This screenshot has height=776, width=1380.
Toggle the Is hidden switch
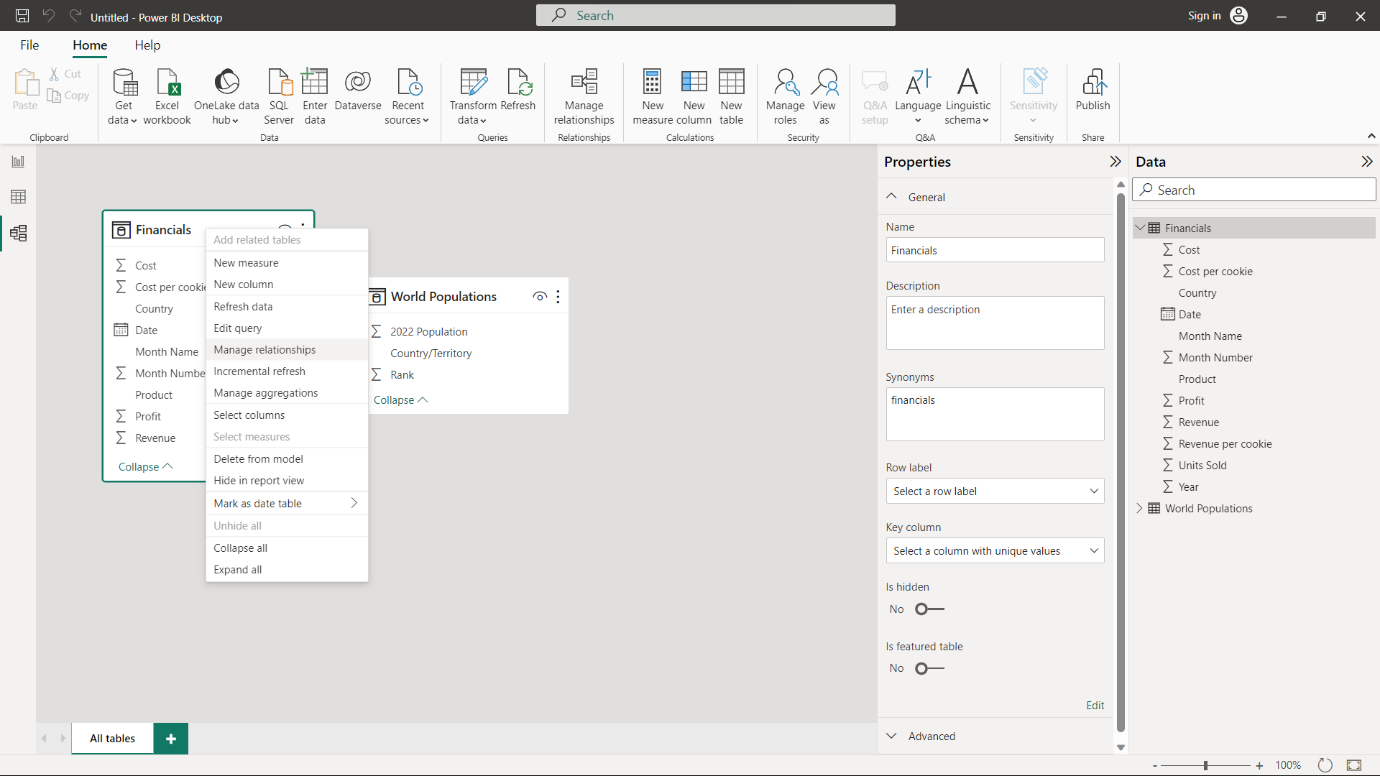930,609
